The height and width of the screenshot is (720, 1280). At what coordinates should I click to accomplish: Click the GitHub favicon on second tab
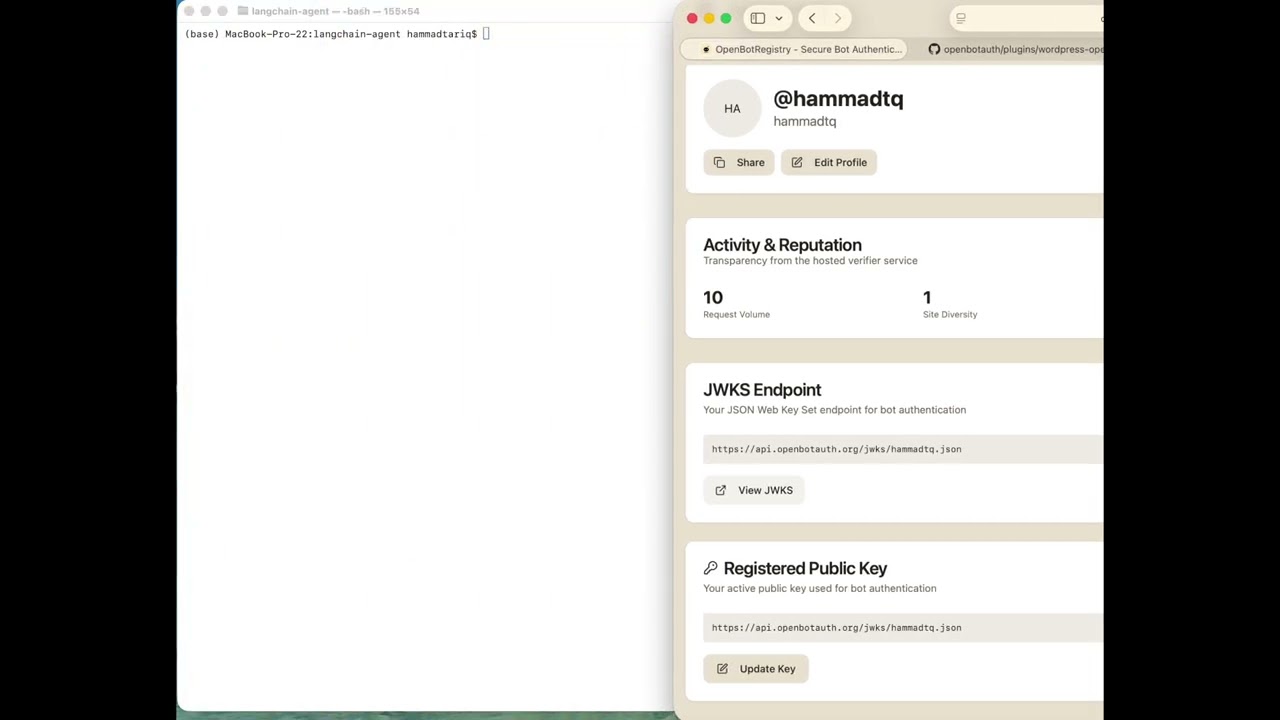pos(934,49)
